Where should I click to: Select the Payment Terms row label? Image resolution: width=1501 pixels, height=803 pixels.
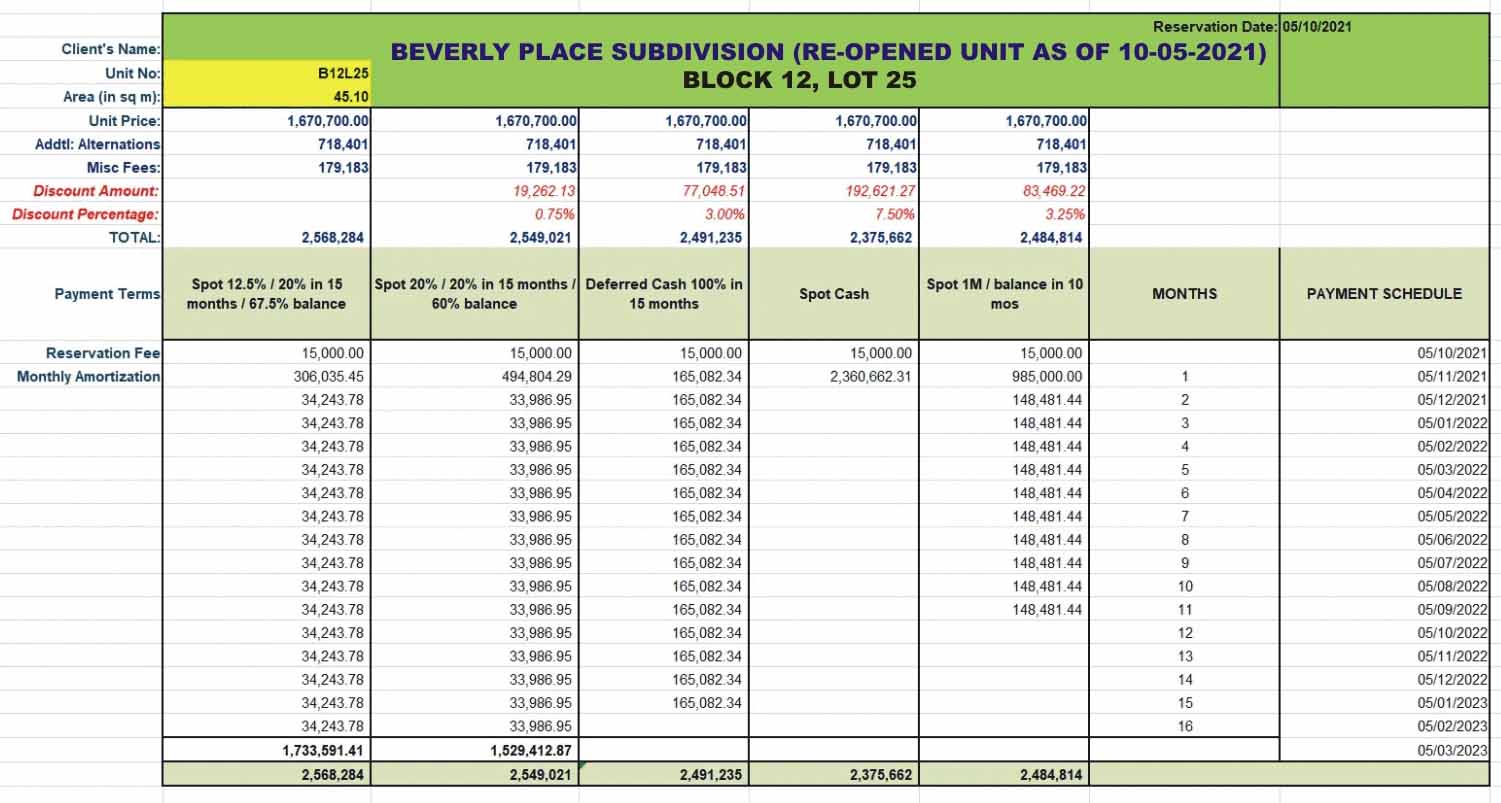107,294
